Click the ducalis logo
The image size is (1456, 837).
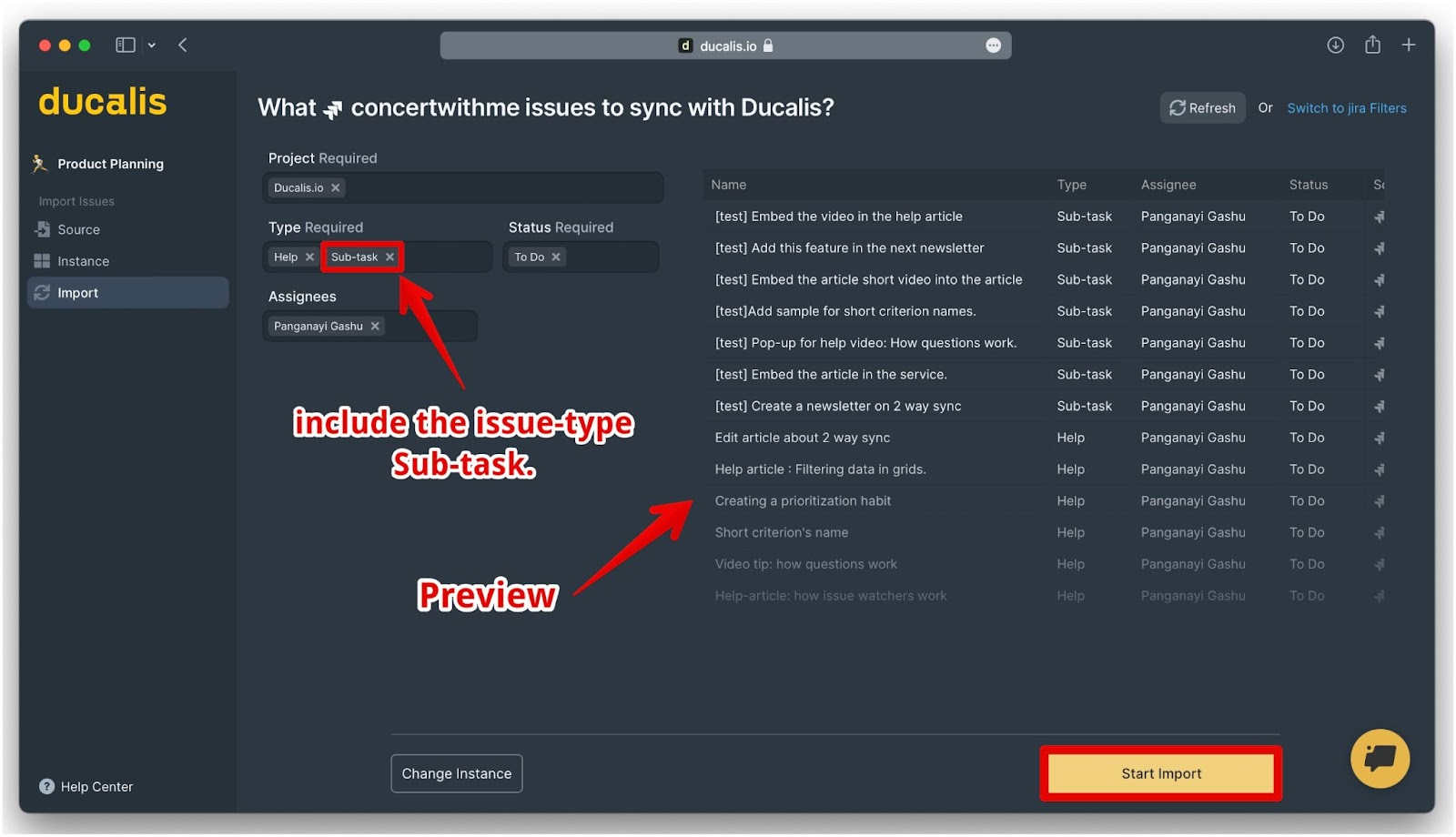[x=103, y=101]
